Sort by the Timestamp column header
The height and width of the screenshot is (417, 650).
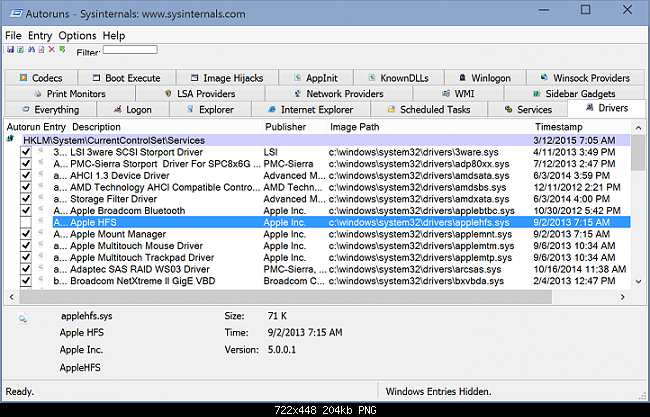581,127
